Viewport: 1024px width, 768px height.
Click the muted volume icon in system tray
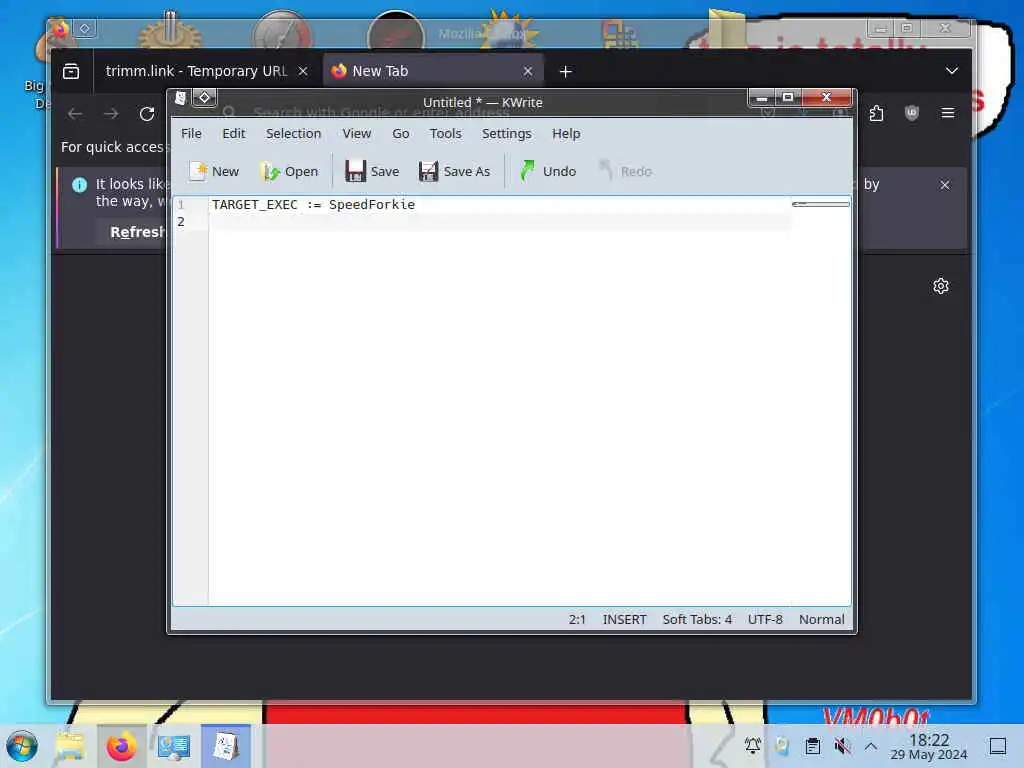pos(842,745)
